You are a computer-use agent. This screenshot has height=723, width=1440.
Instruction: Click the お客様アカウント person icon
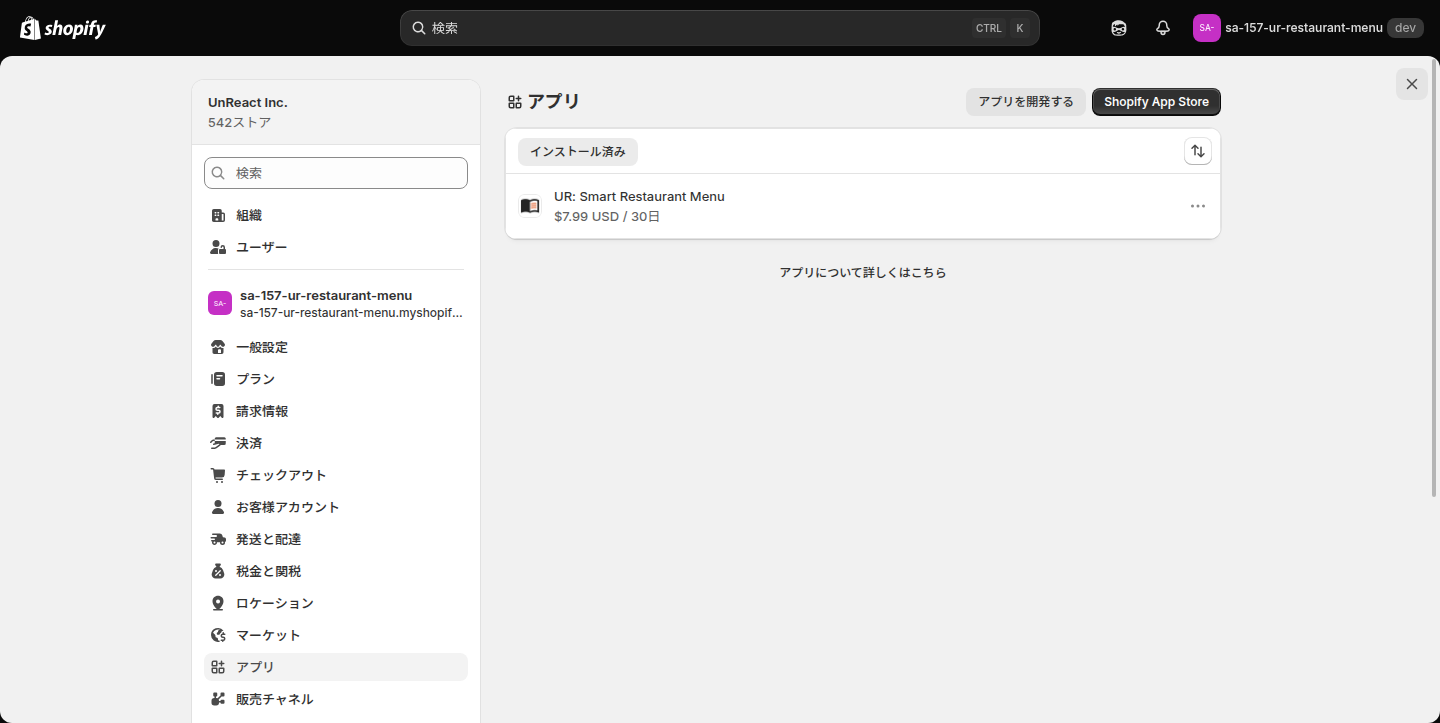[218, 507]
